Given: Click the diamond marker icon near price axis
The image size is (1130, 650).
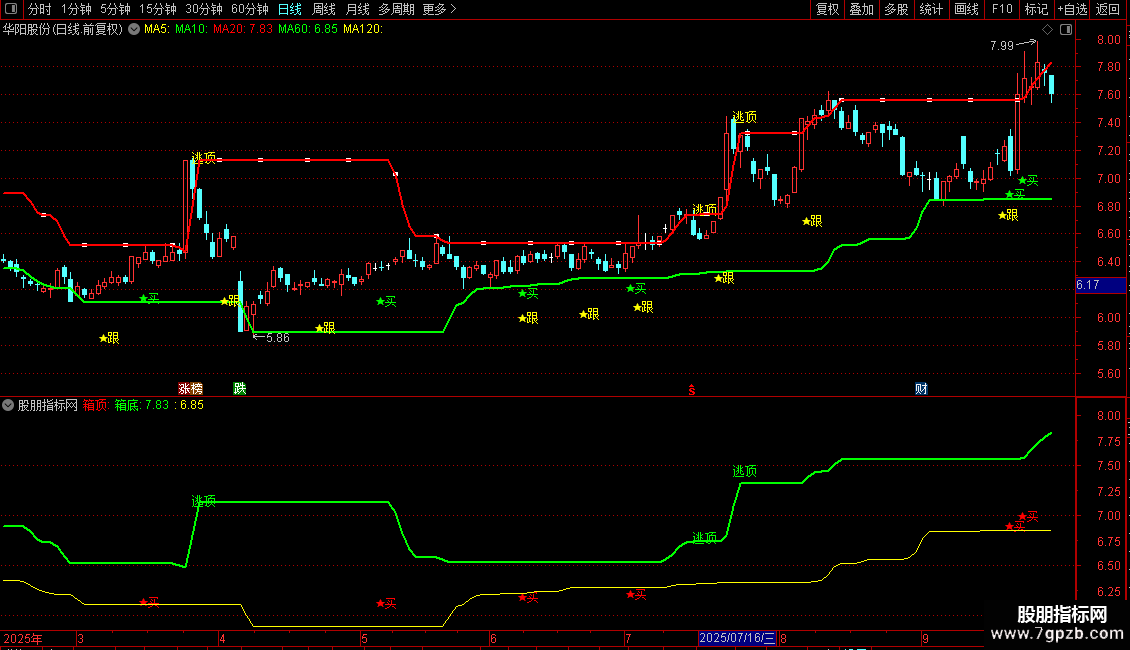Looking at the screenshot, I should pyautogui.click(x=1048, y=30).
